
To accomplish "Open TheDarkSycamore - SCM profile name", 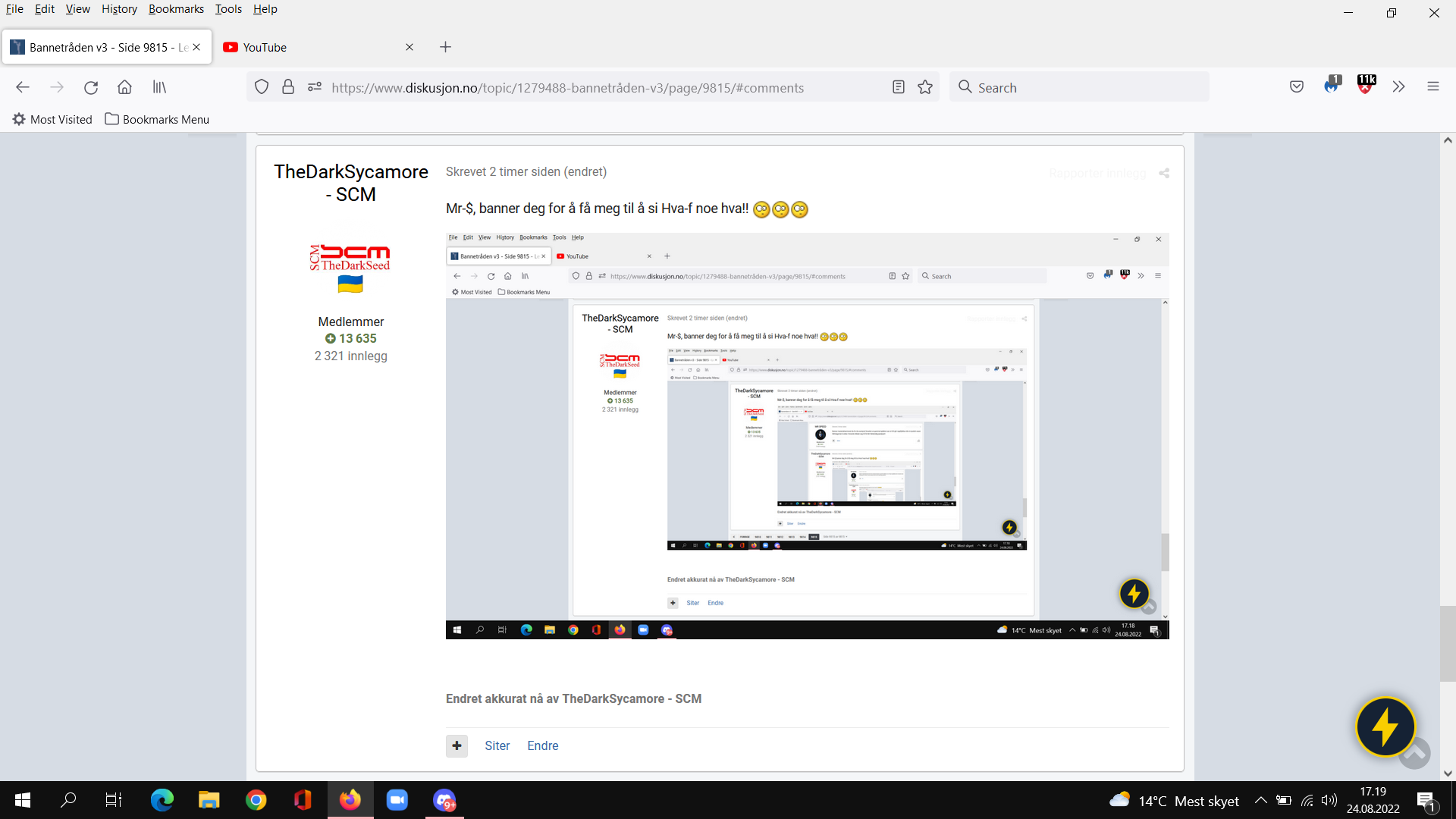I will (351, 183).
